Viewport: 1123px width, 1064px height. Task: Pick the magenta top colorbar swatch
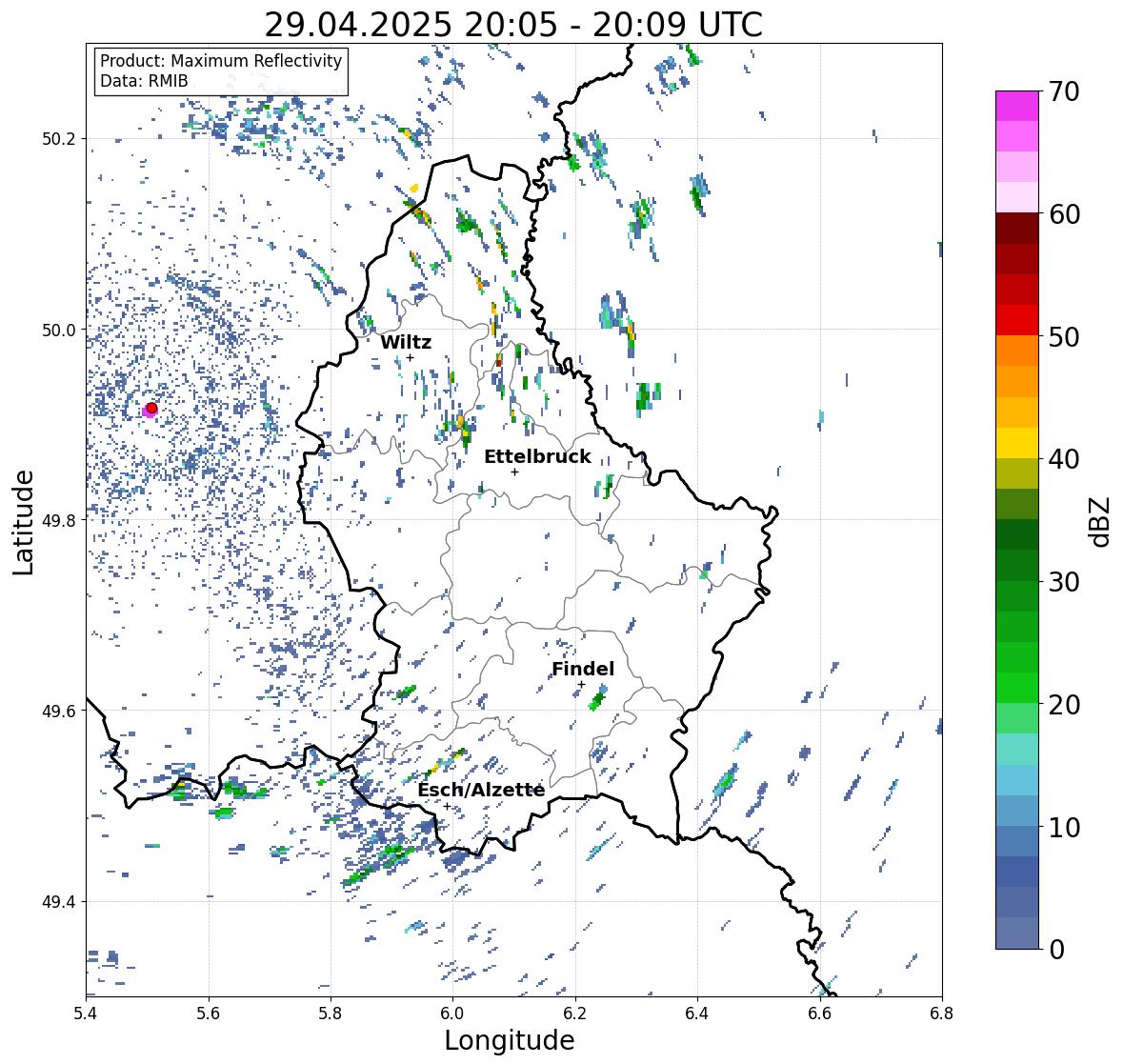click(1017, 106)
